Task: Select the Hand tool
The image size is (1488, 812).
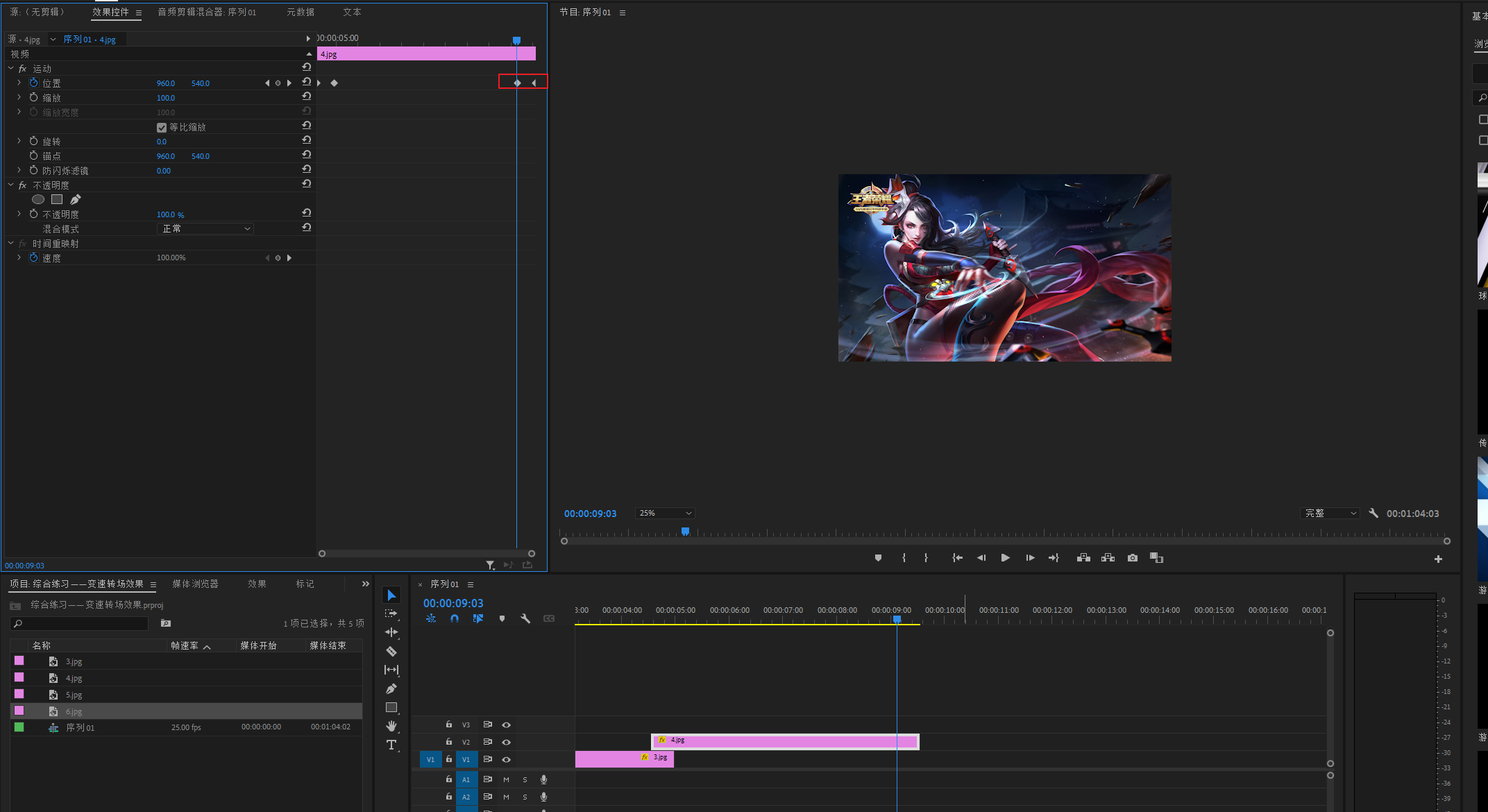Action: [391, 726]
